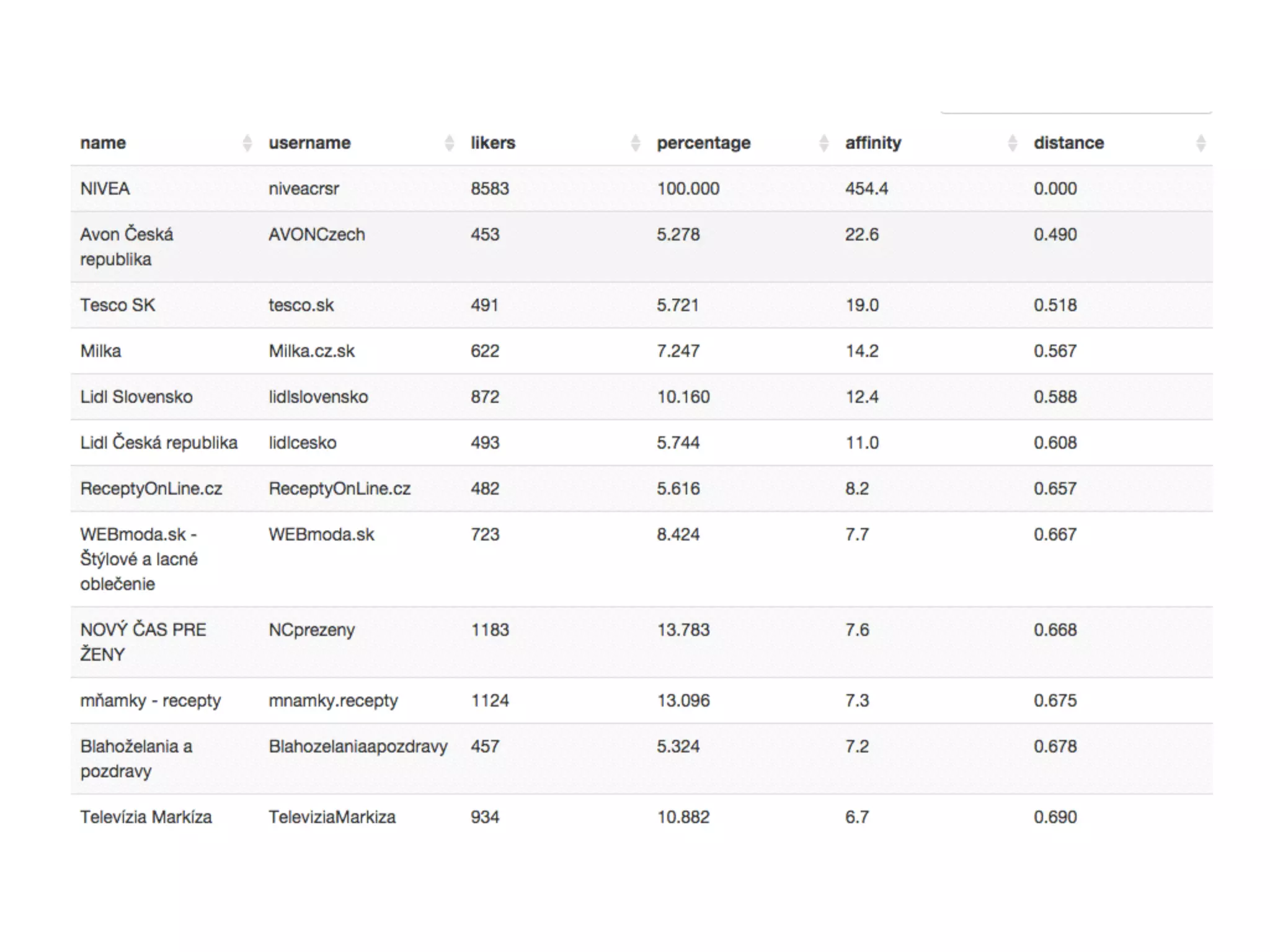Click the NCprezeny username cell
Image resolution: width=1270 pixels, height=952 pixels.
311,630
